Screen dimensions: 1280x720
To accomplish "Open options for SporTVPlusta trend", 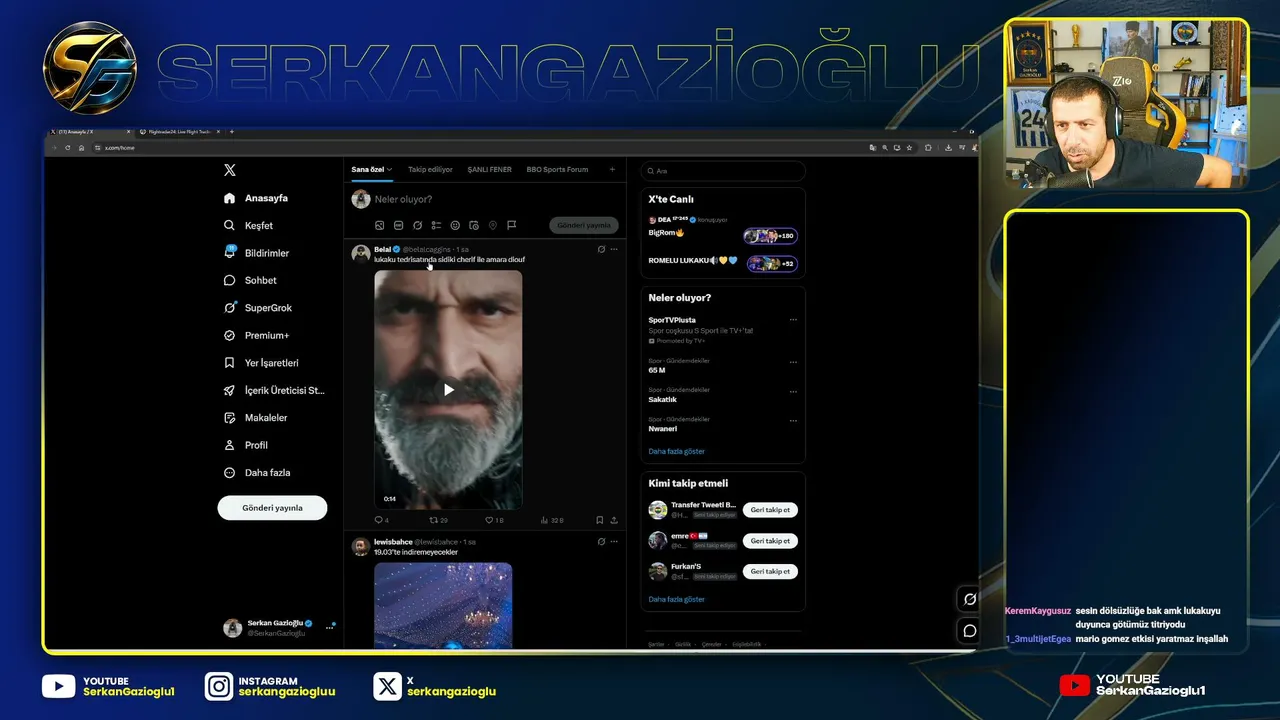I will [x=793, y=320].
